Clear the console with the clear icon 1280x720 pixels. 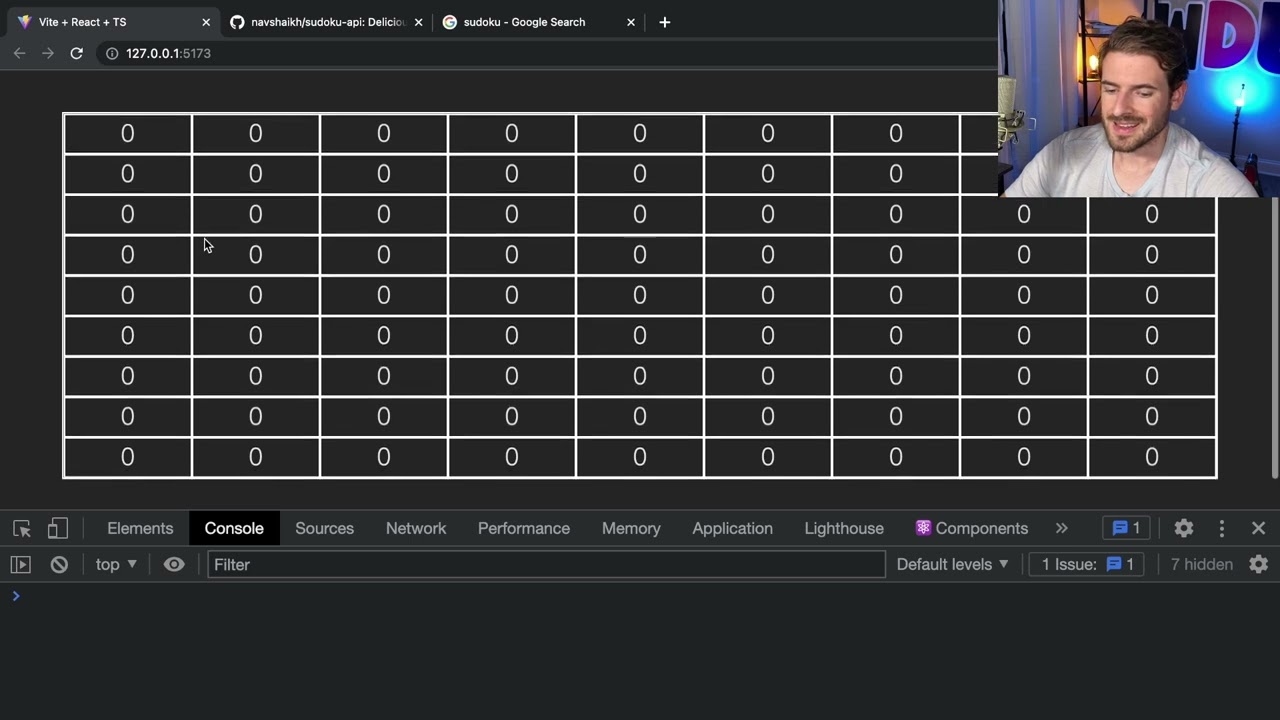point(59,564)
